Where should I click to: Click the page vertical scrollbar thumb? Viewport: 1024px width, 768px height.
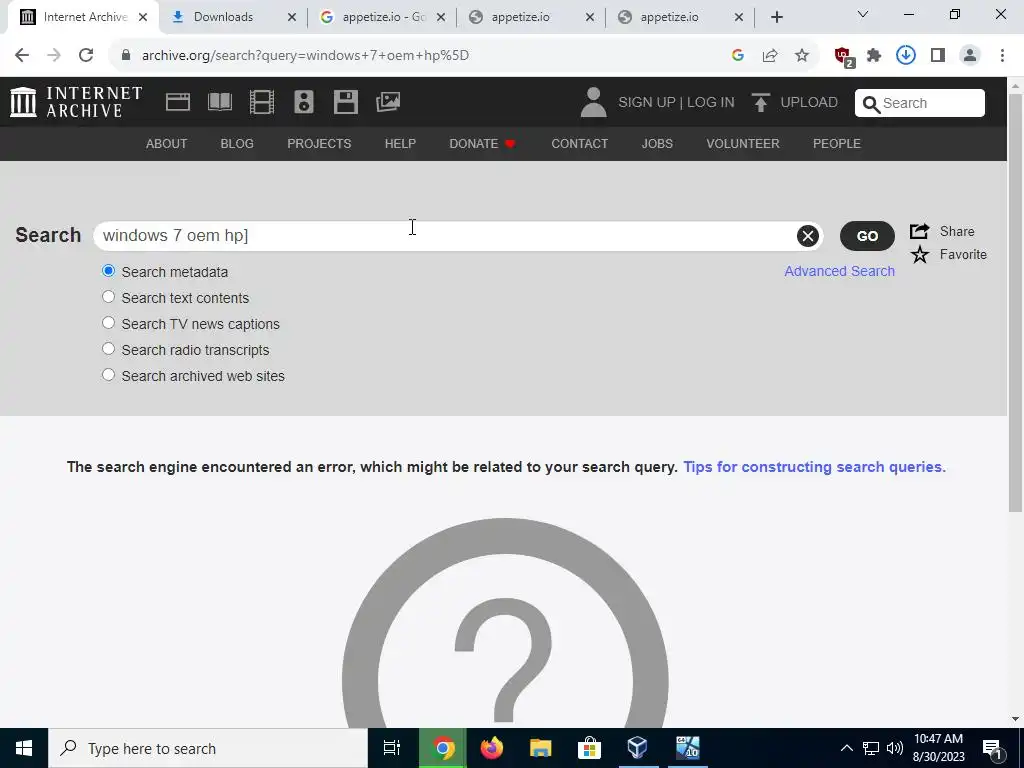coord(1015,302)
